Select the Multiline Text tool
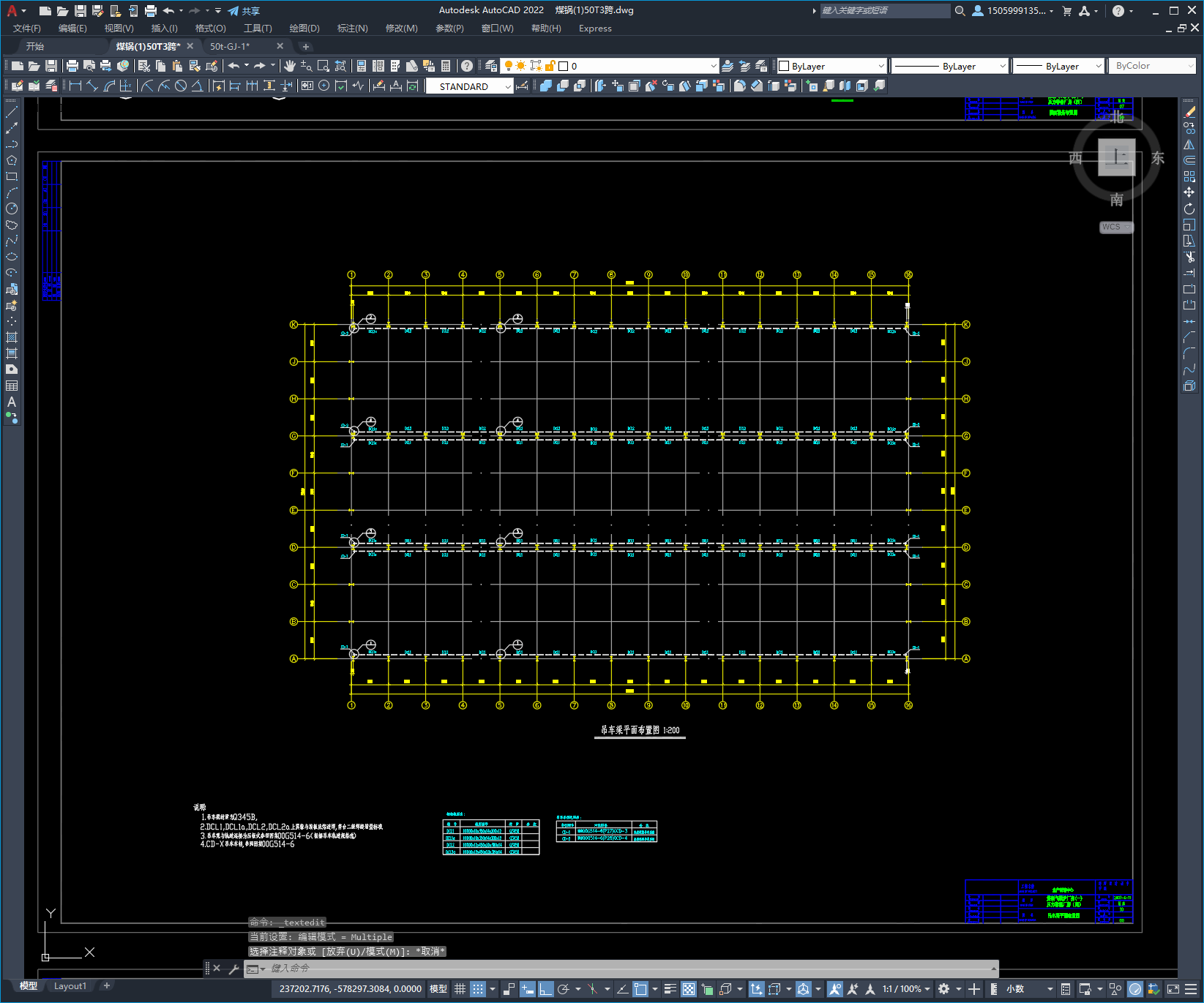 [x=12, y=402]
